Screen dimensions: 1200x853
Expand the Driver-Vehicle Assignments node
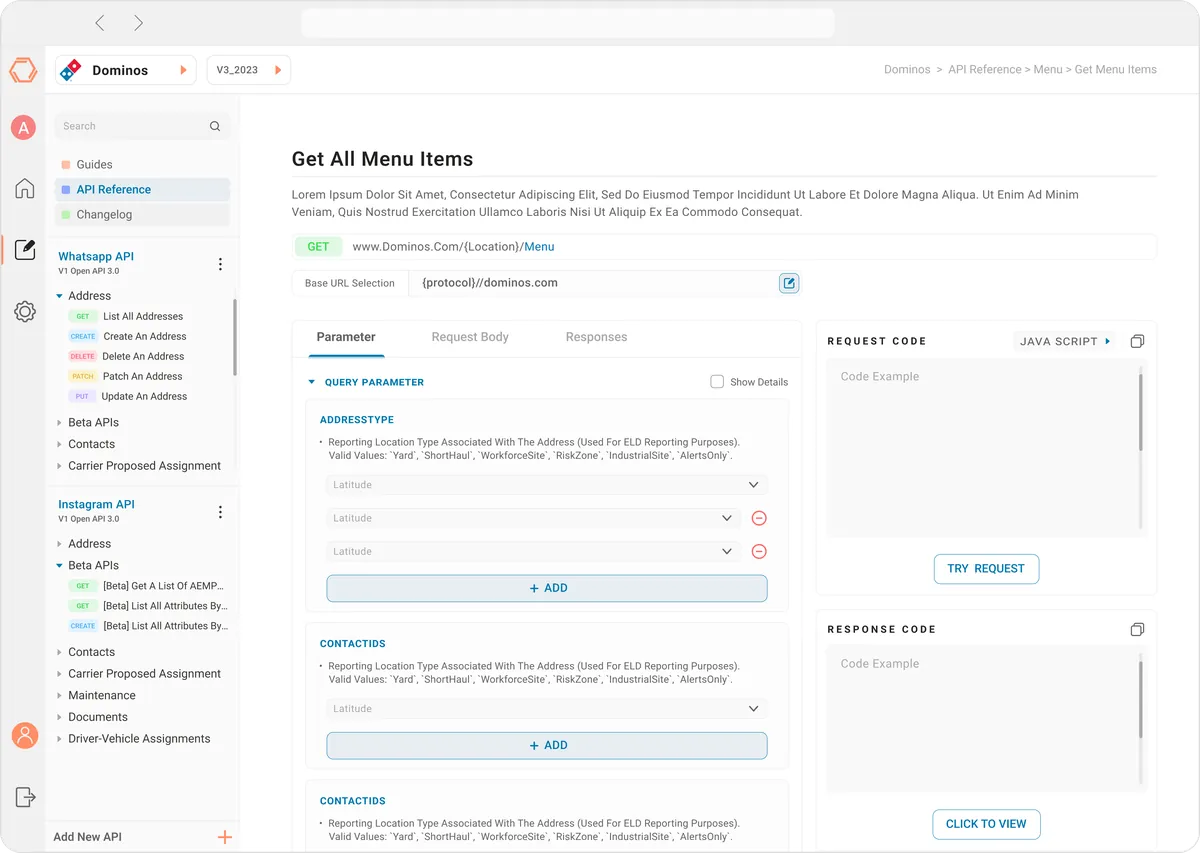tap(60, 739)
